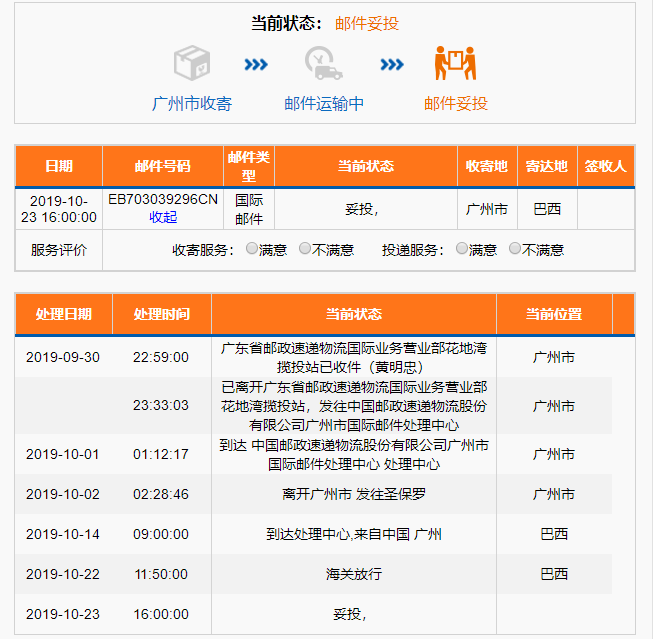Viewport: 666px width, 639px height.
Task: Click the grey parcel box icon
Action: tap(192, 63)
